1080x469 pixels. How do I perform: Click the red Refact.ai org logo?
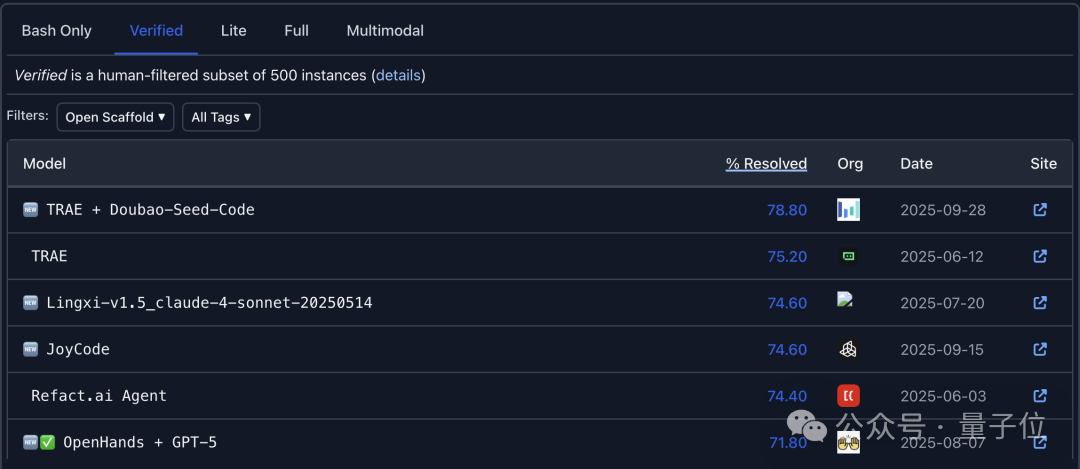click(848, 396)
